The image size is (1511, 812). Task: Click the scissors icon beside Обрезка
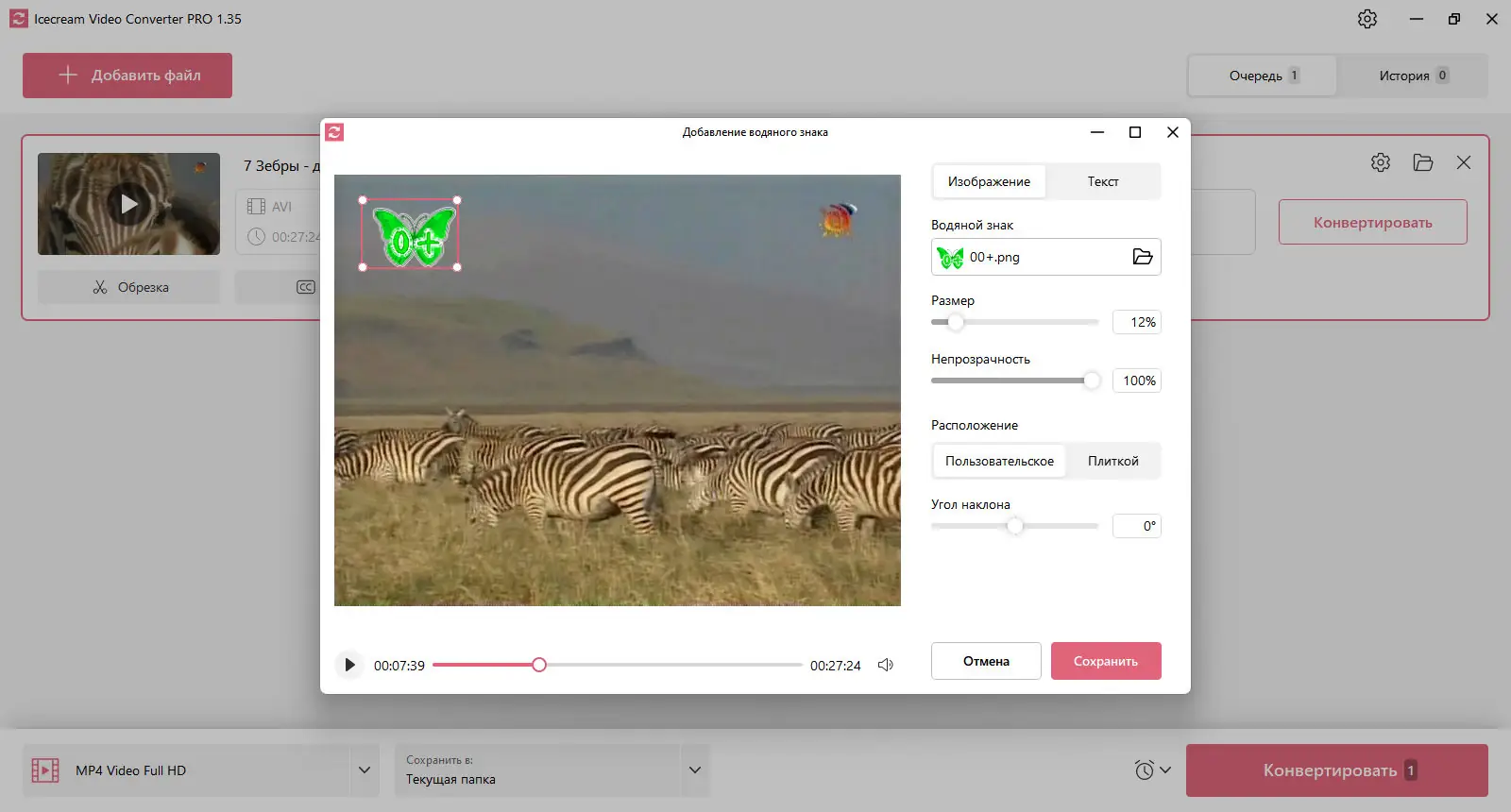tap(100, 287)
